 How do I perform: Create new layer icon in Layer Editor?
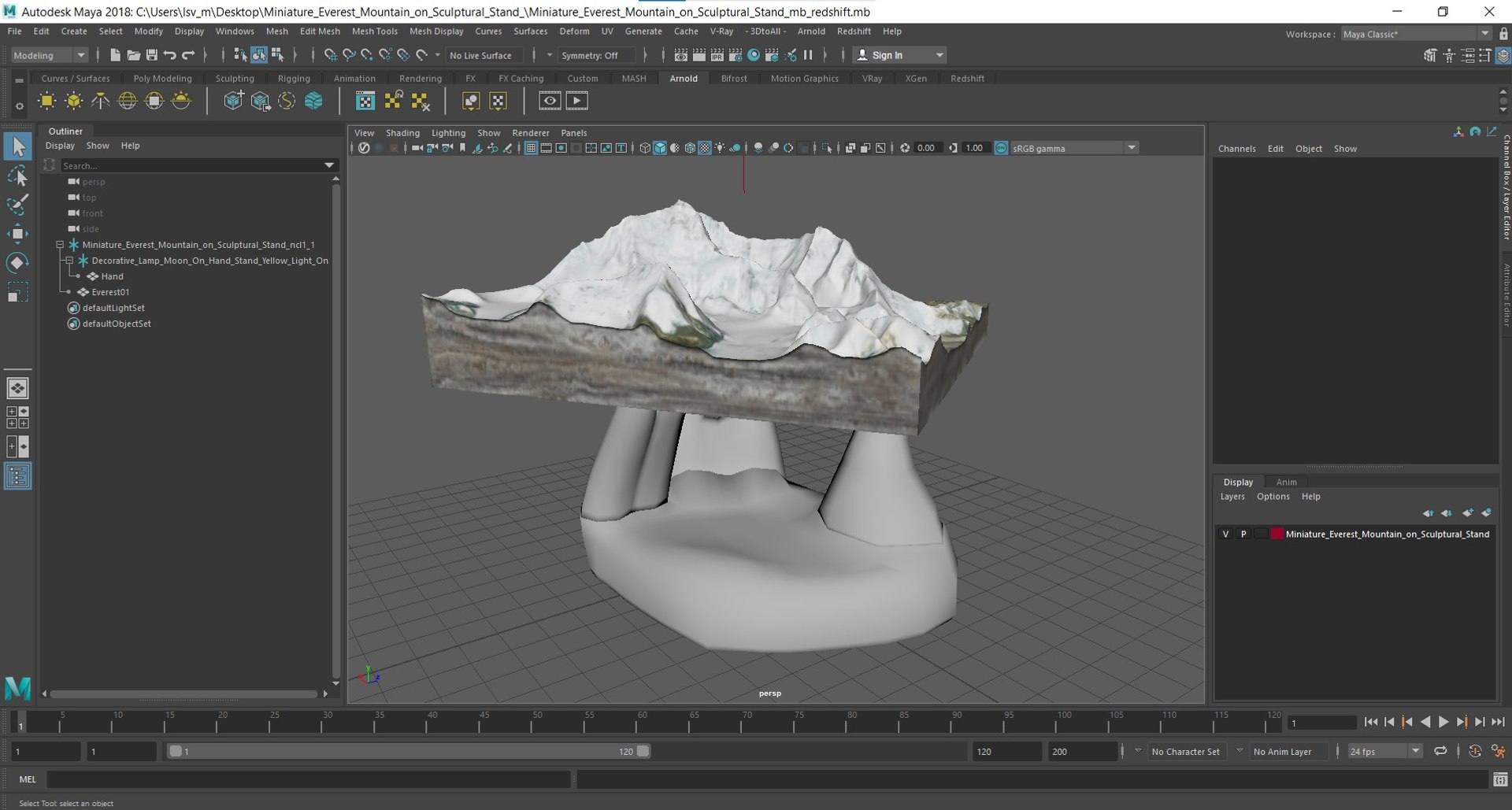coord(1467,513)
